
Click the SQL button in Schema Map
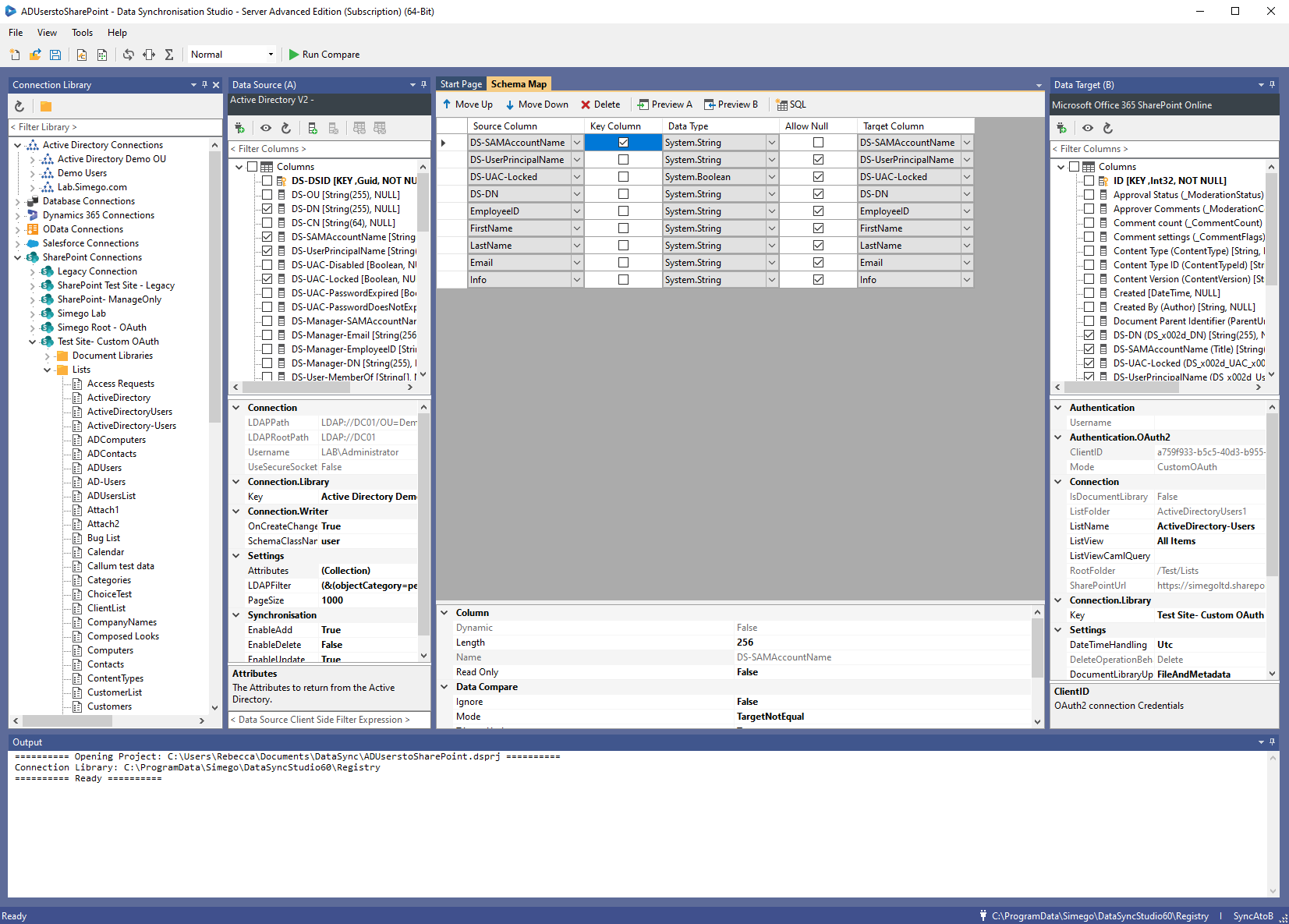[791, 104]
